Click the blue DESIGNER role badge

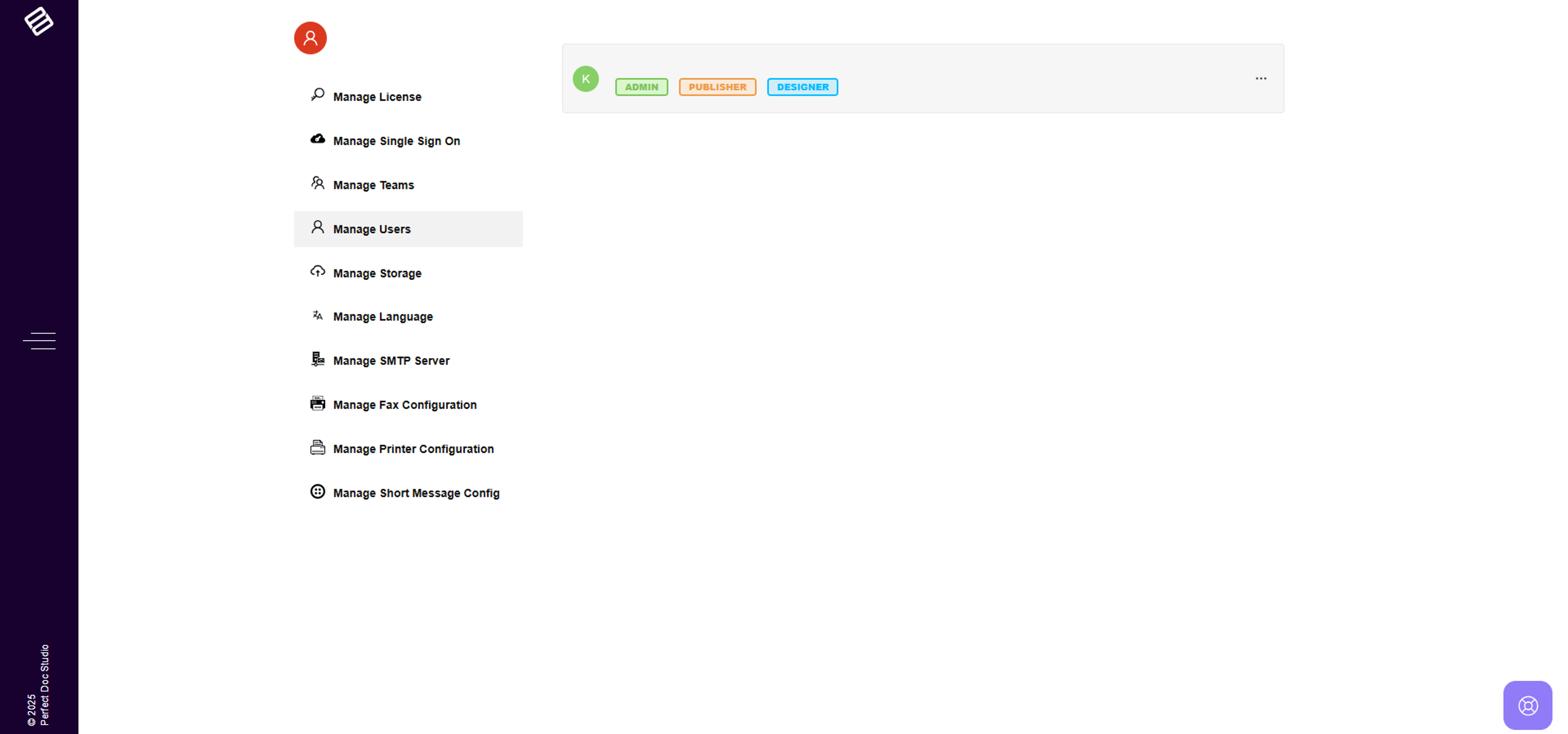click(802, 87)
